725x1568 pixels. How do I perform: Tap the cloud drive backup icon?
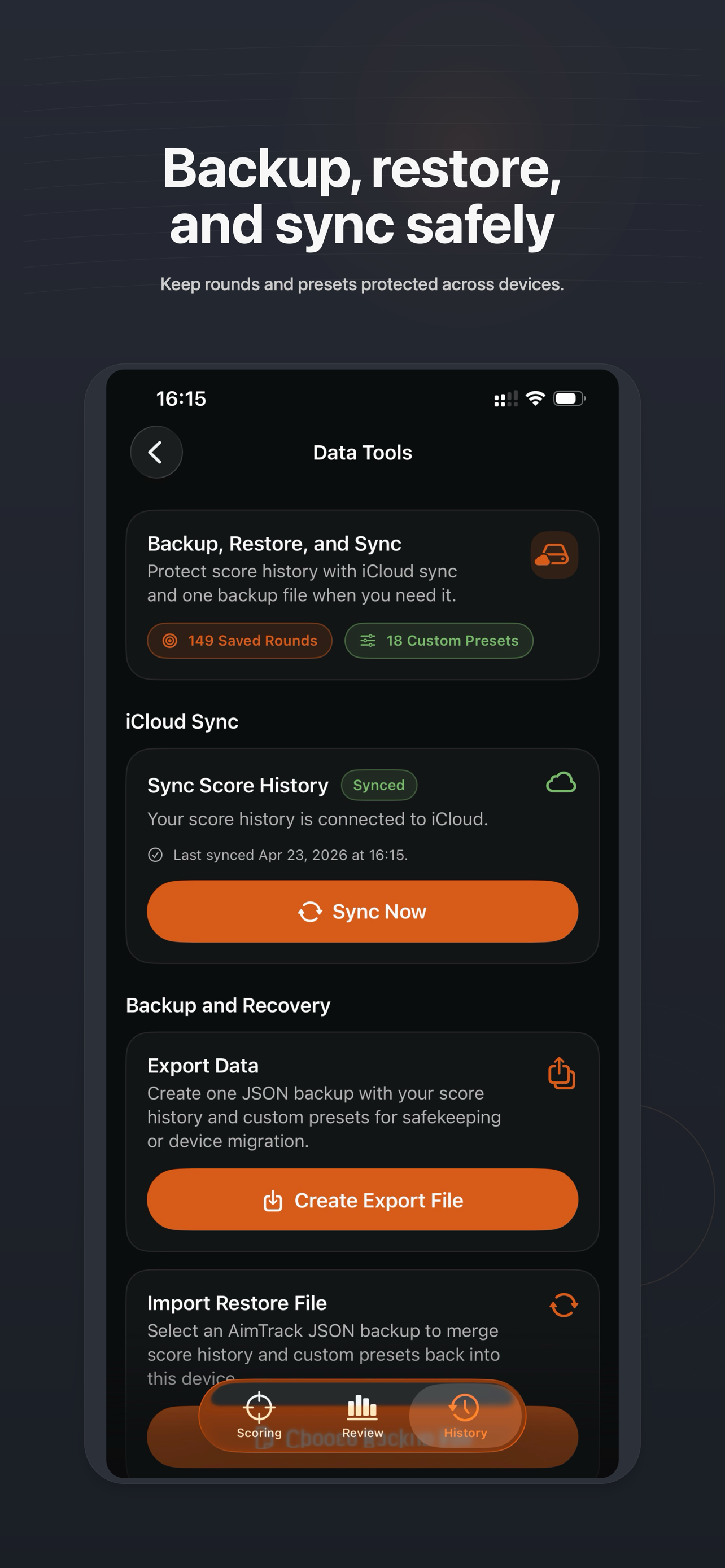click(554, 555)
